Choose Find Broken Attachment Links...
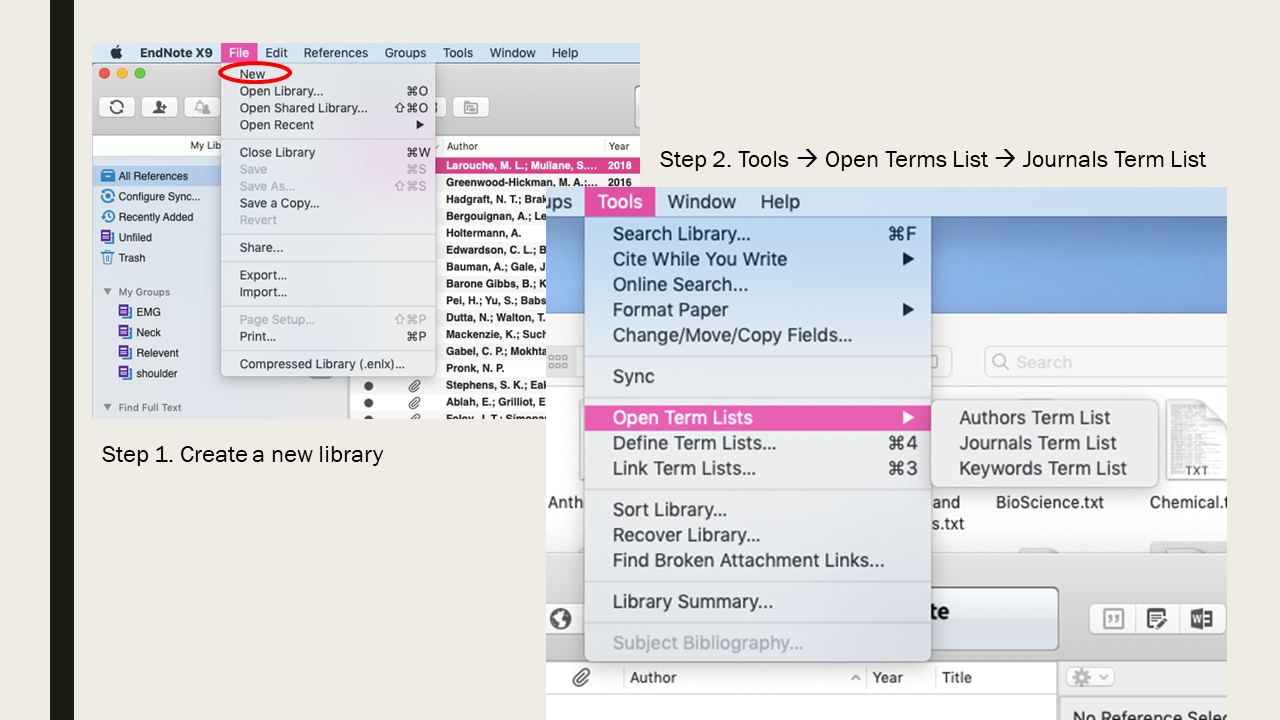The image size is (1280, 720). pos(758,561)
